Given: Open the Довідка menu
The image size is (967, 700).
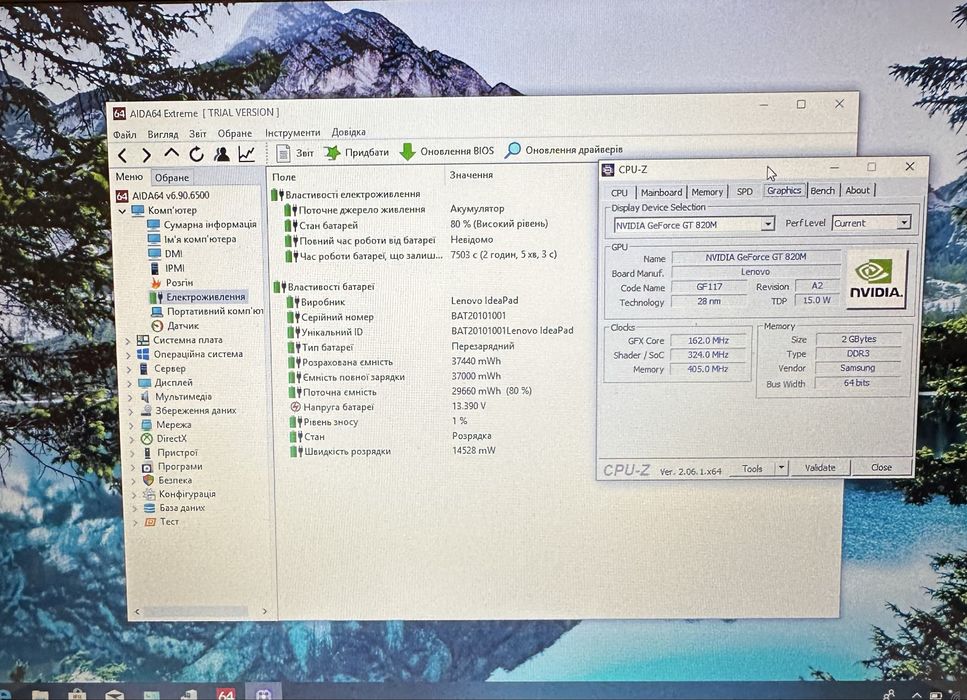Looking at the screenshot, I should tap(348, 132).
